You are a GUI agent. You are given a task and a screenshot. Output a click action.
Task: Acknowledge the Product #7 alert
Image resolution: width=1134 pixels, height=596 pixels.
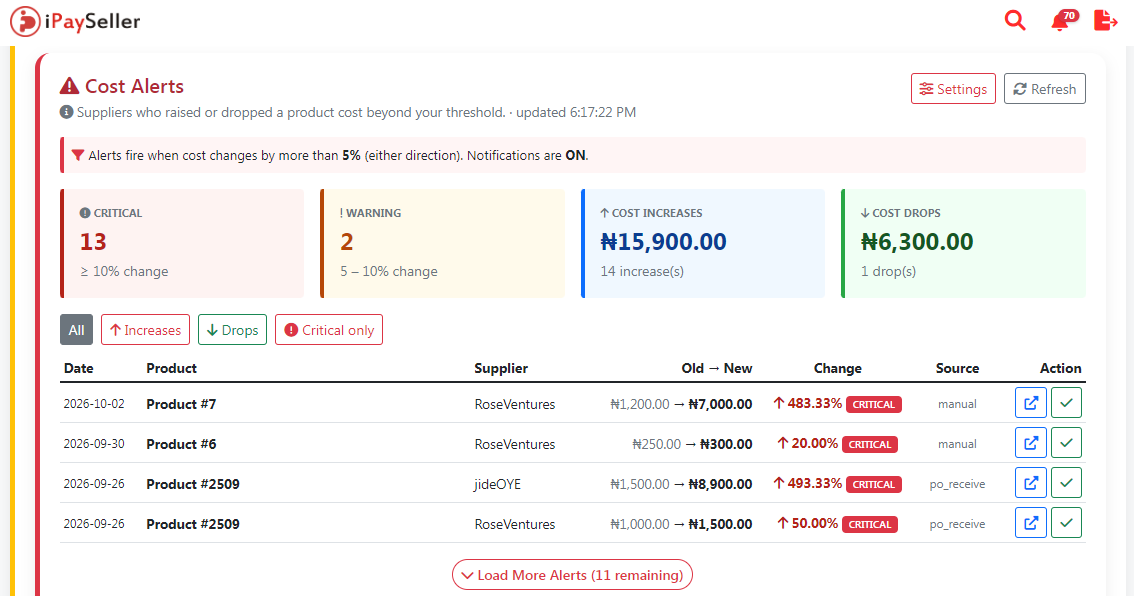(x=1066, y=403)
